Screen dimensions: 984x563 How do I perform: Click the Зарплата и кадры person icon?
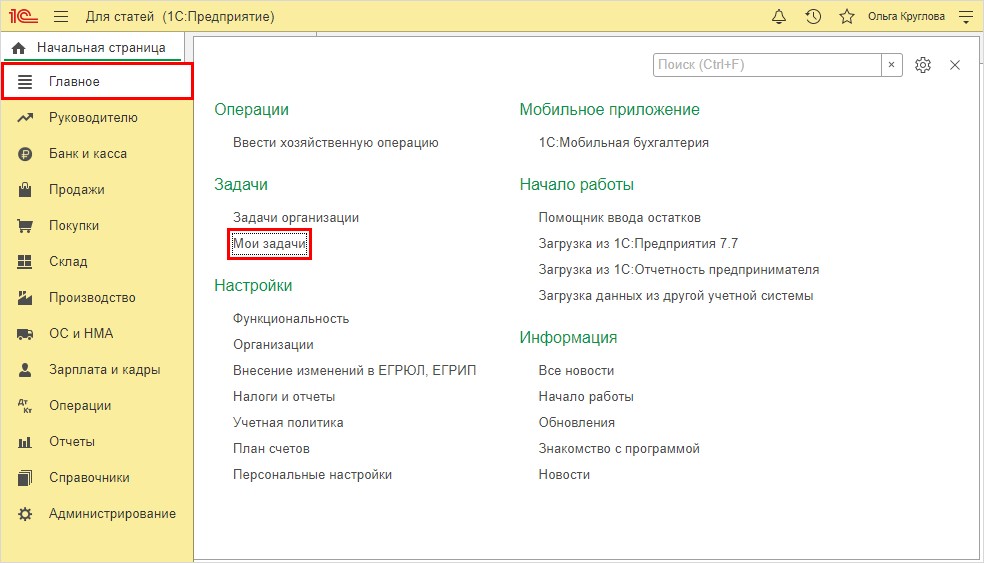tap(24, 370)
